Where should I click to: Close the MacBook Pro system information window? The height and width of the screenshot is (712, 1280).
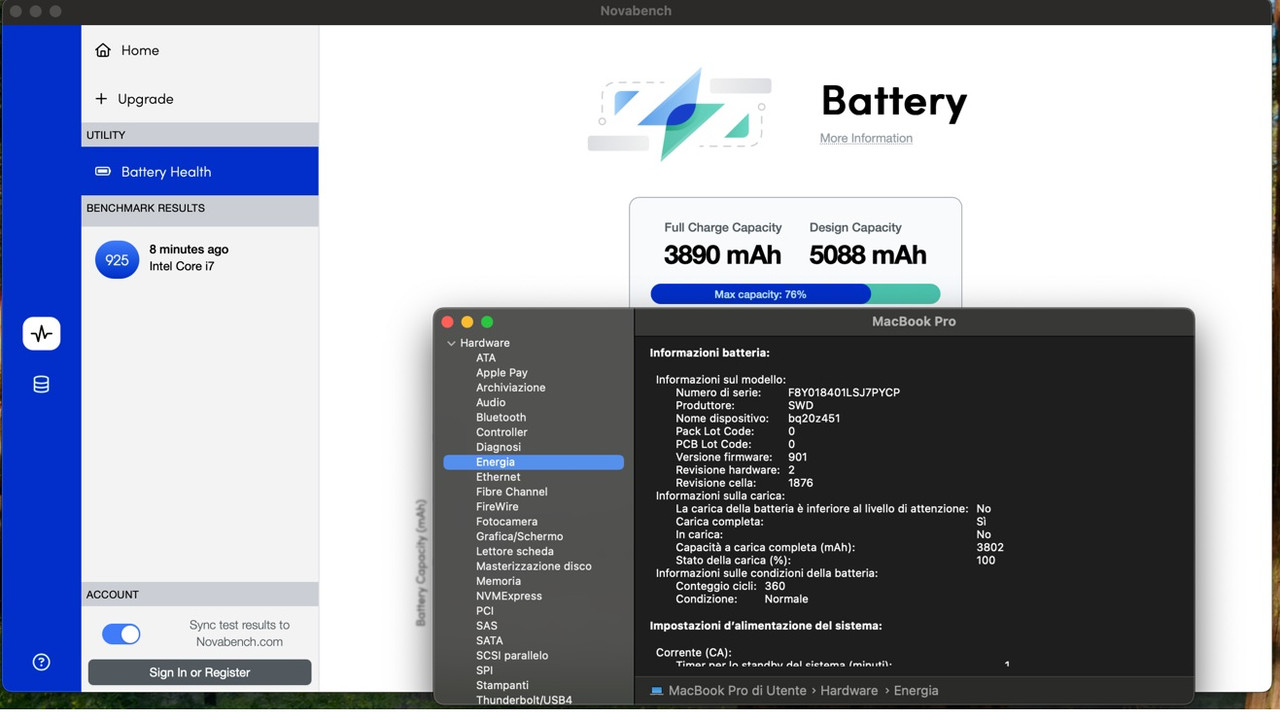(448, 322)
